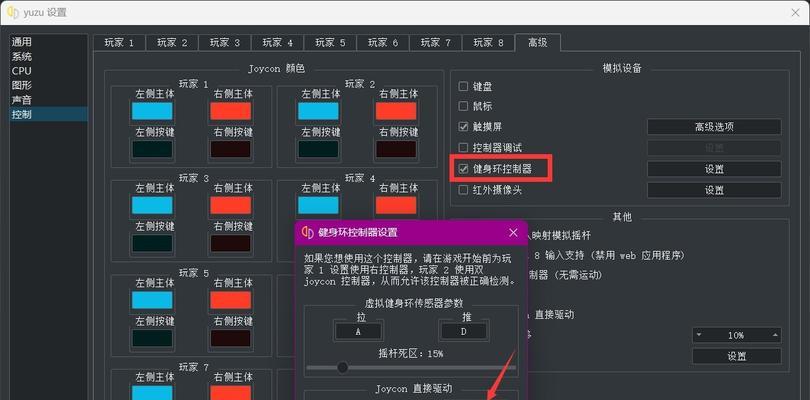Click the 10% percentage input field
Viewport: 810px width, 400px height.
tap(737, 335)
